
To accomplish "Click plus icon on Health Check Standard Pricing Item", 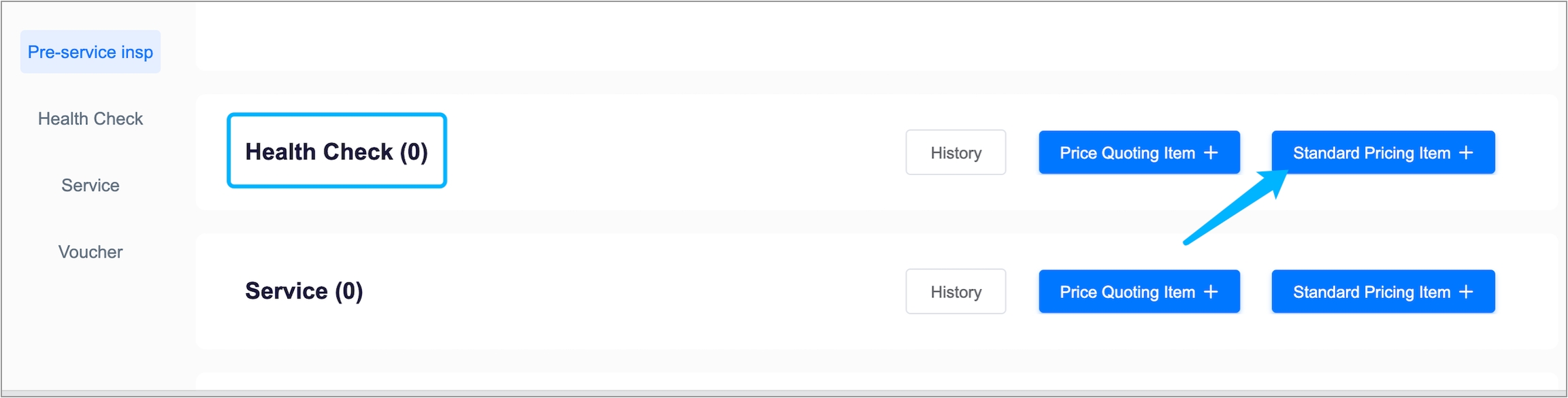I will tap(1466, 153).
